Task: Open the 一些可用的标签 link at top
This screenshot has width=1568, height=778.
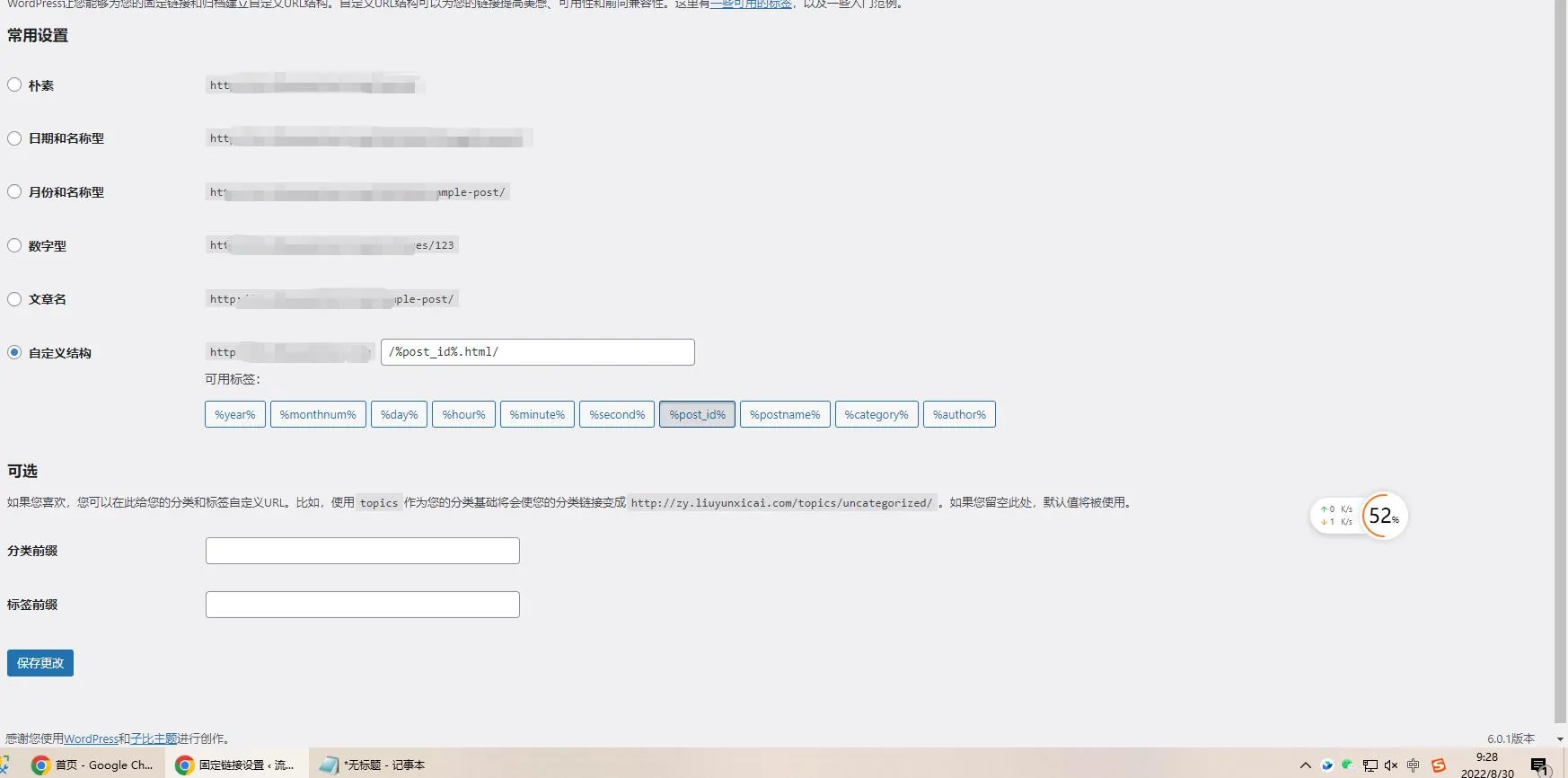Action: pyautogui.click(x=751, y=4)
